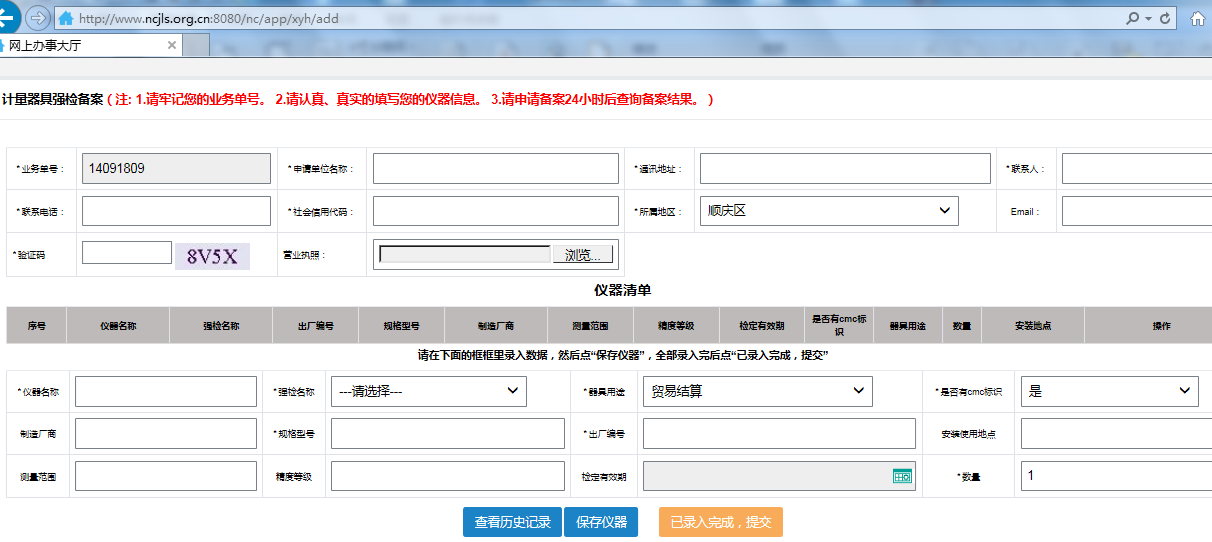Click the 保存仪器 button

tap(601, 522)
